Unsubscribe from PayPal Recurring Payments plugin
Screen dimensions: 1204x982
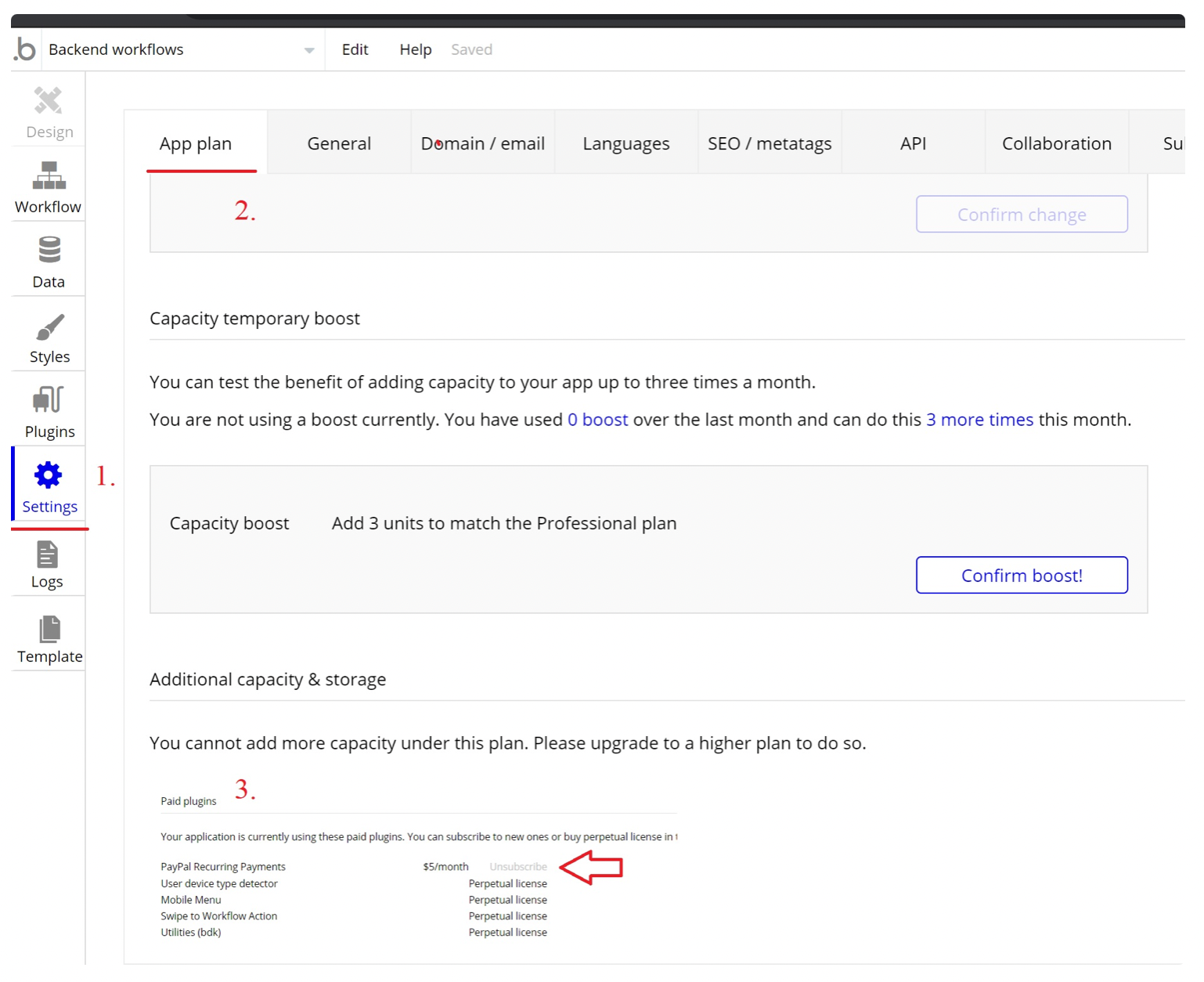click(x=518, y=867)
